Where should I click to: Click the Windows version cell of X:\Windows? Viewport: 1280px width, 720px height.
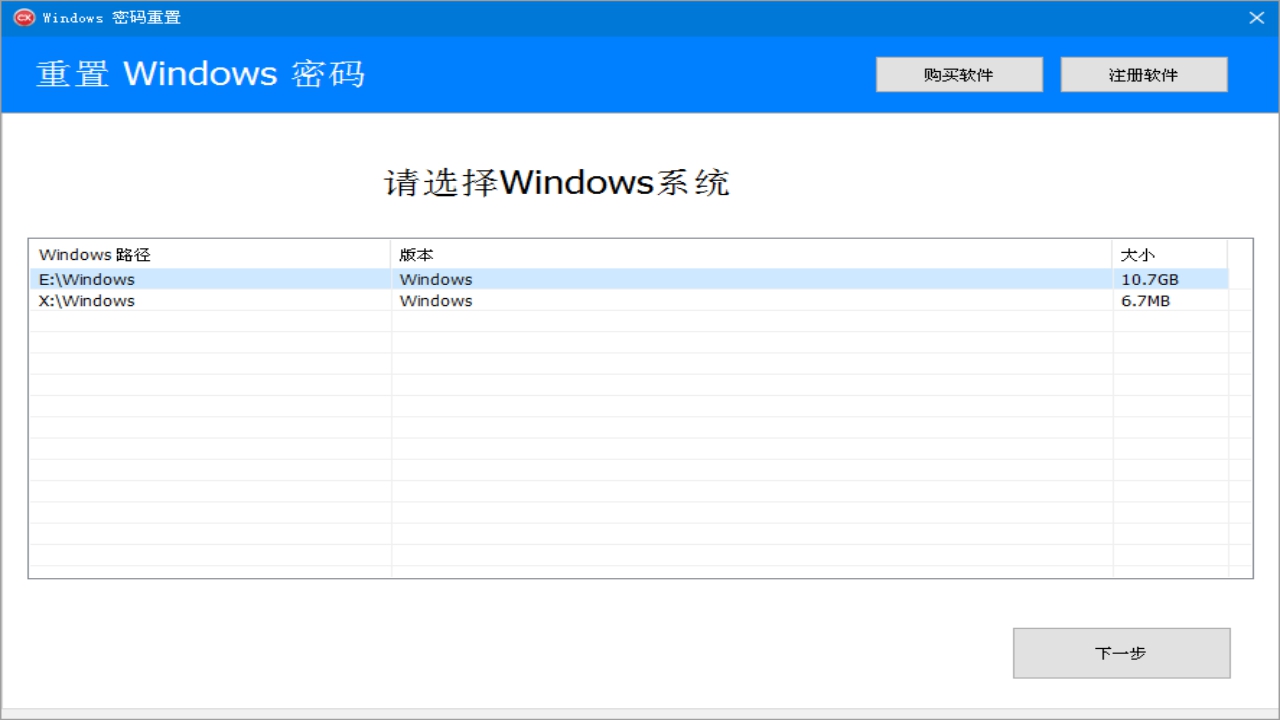tap(436, 300)
